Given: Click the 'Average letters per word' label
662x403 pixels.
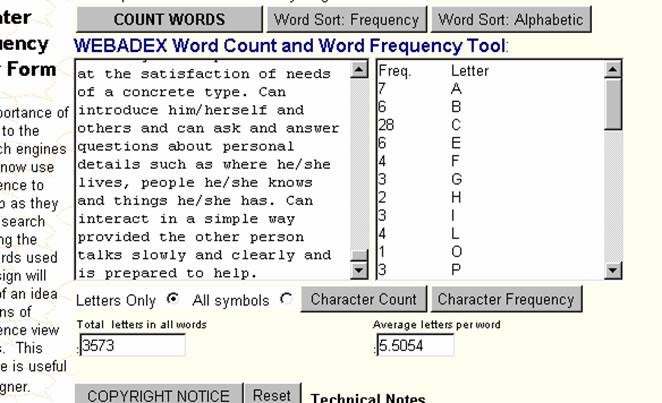Looking at the screenshot, I should (437, 325).
